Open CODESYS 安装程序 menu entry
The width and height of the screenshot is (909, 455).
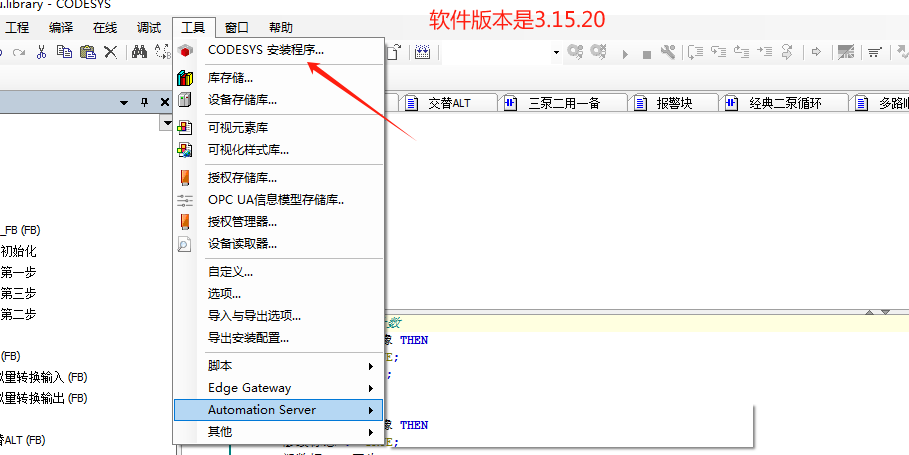pyautogui.click(x=279, y=50)
